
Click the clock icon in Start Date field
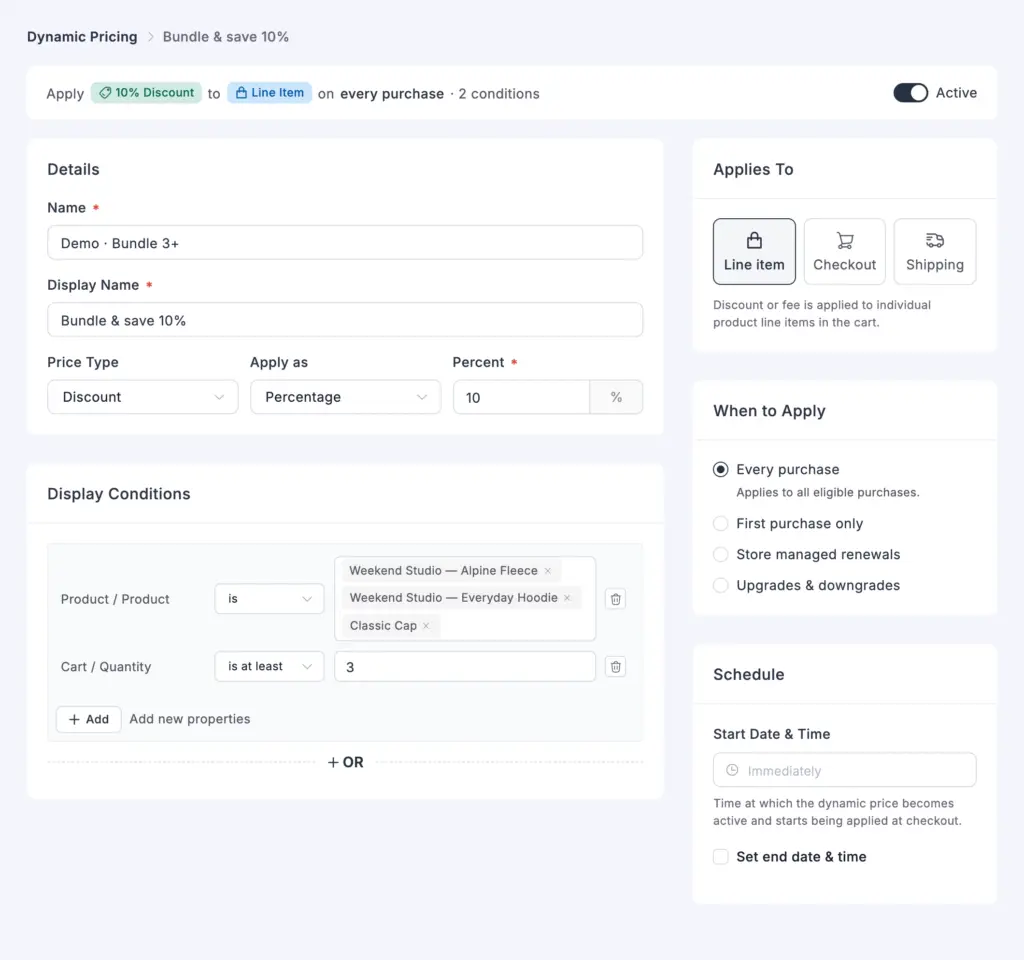coord(733,771)
